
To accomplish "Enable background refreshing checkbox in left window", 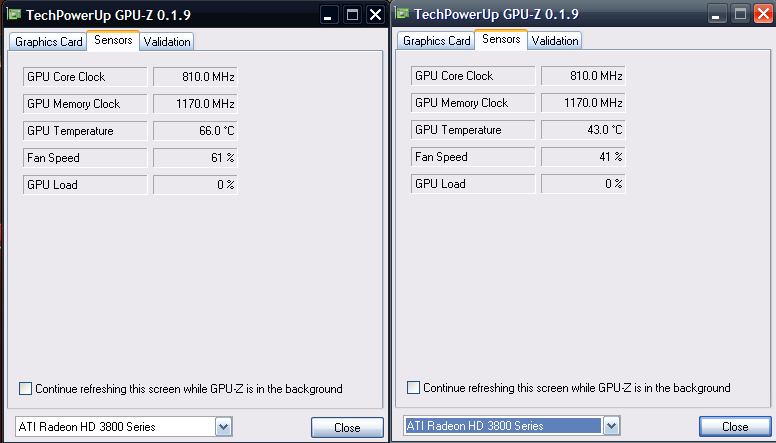I will tap(25, 389).
